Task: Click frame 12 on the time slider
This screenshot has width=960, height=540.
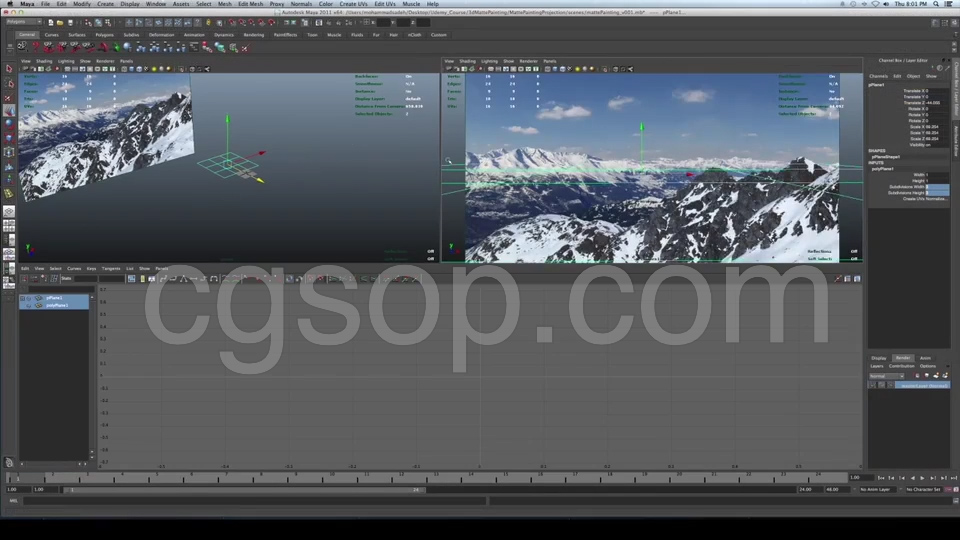Action: (x=401, y=477)
